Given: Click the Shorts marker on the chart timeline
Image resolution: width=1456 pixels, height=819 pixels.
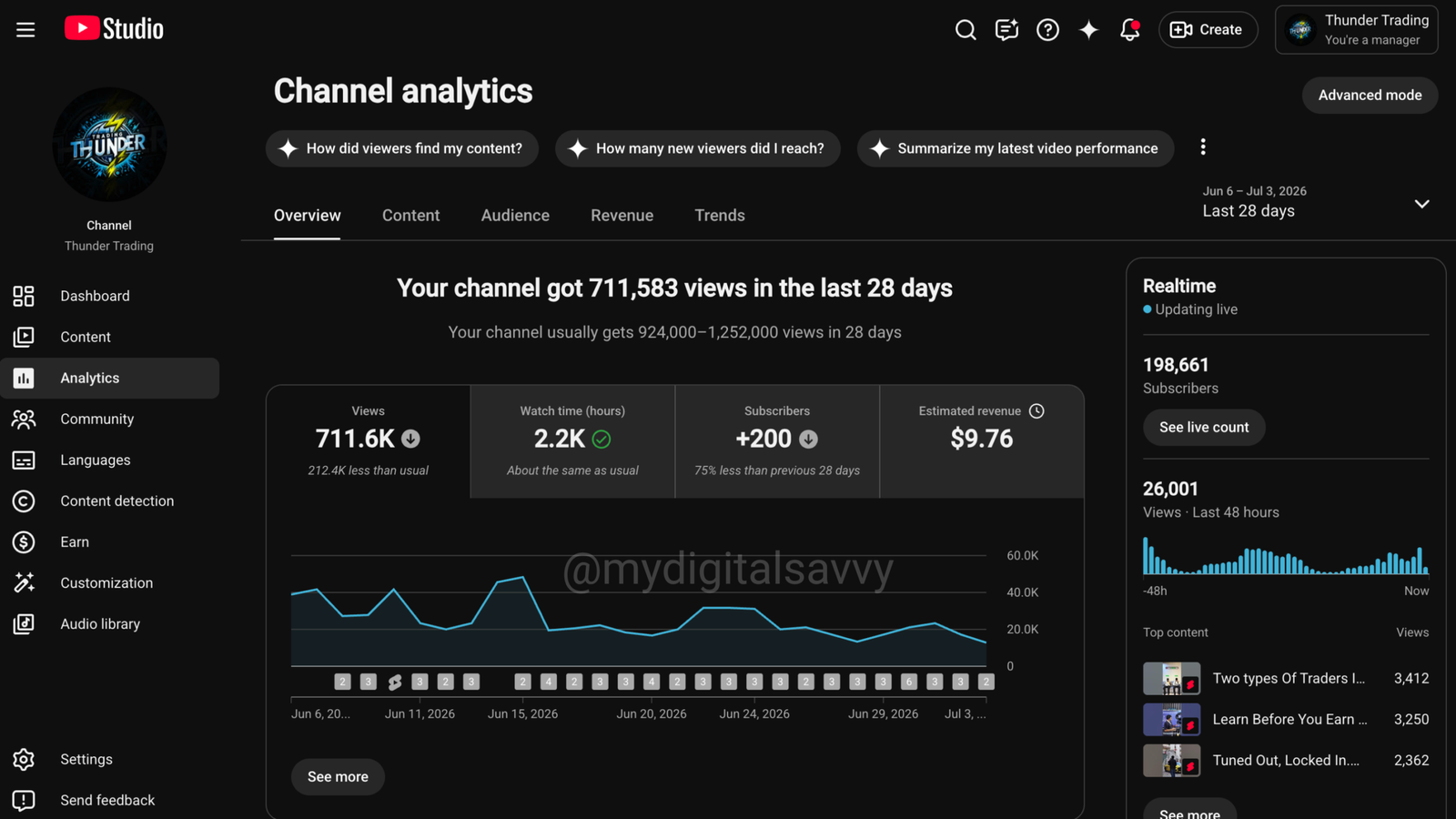Looking at the screenshot, I should coord(394,682).
